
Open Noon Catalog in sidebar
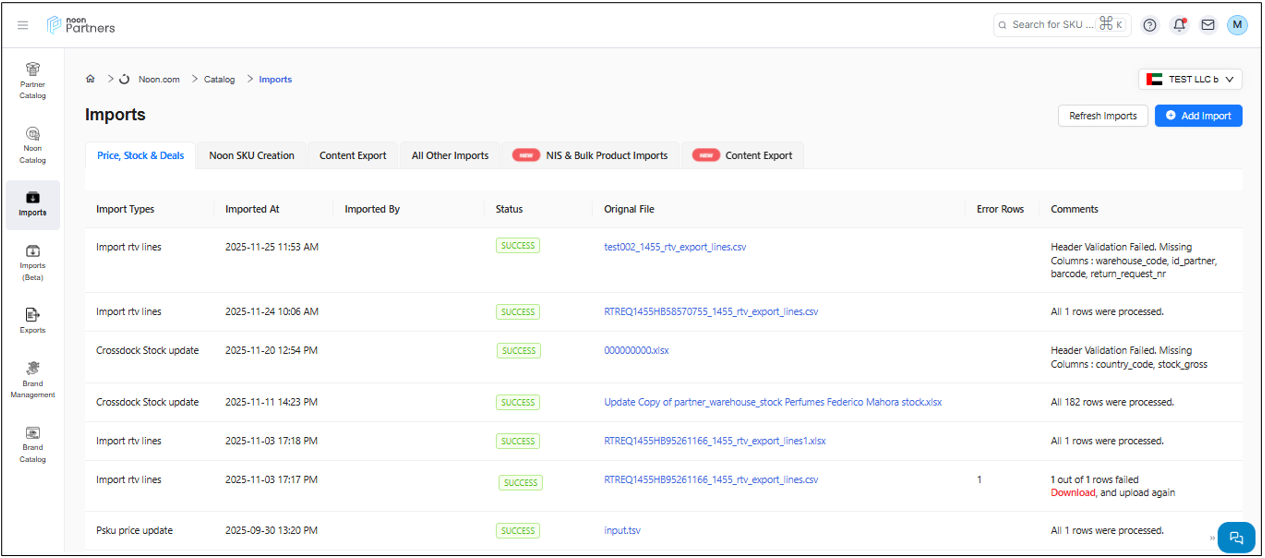tap(33, 144)
